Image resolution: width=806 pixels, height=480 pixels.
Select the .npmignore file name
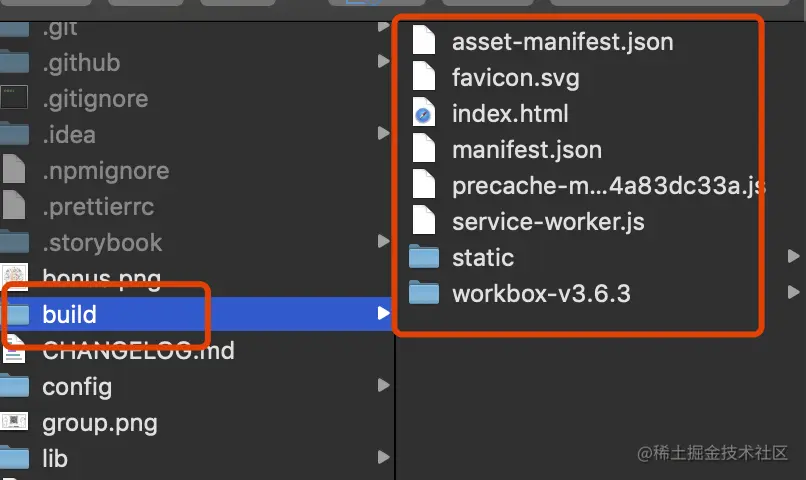click(106, 171)
